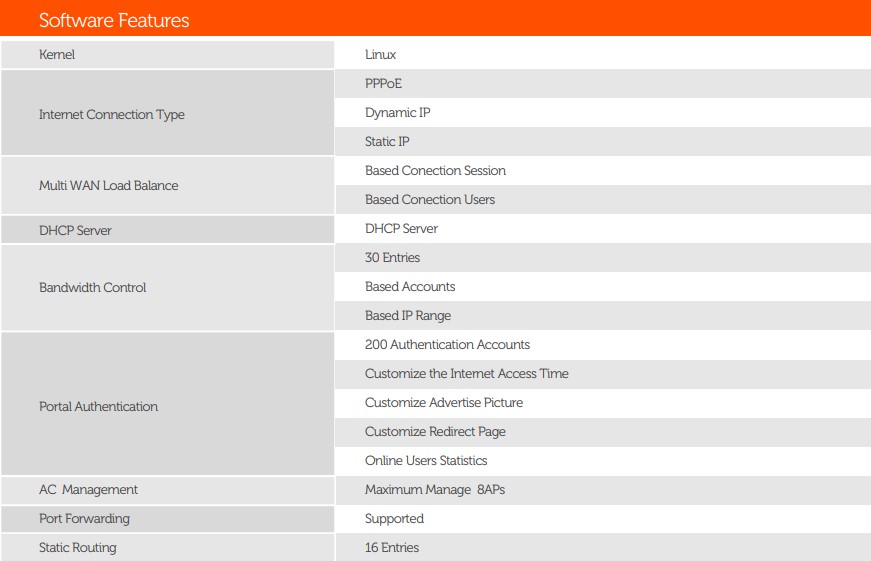Click the 'Linux' value cell

(381, 54)
